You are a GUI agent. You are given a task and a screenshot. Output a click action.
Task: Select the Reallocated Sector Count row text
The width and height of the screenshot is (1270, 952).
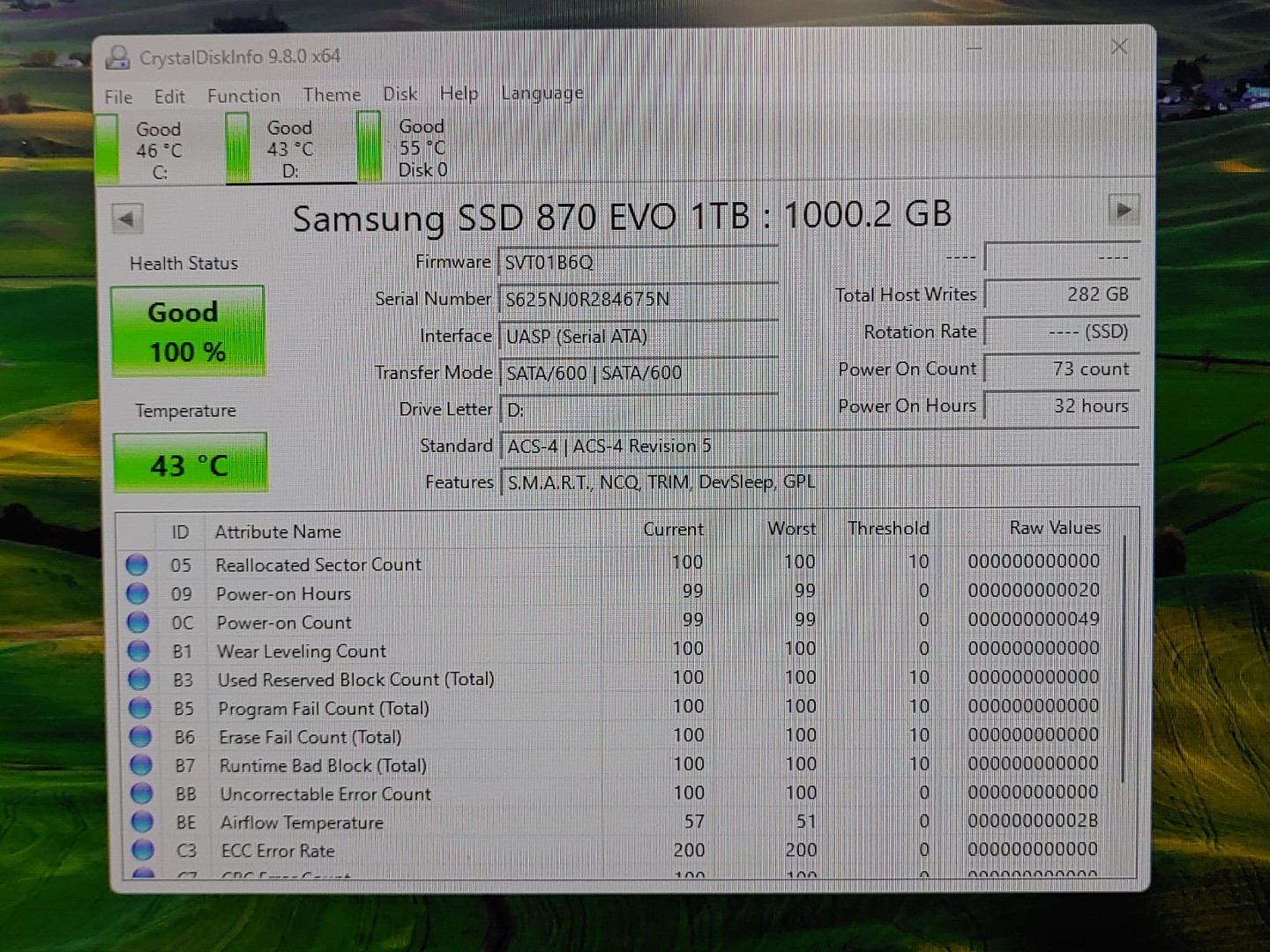(318, 564)
